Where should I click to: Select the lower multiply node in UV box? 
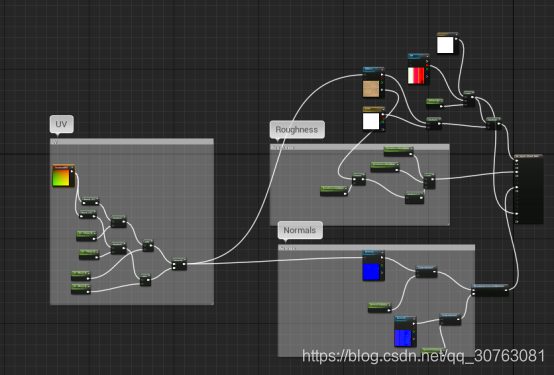(118, 248)
